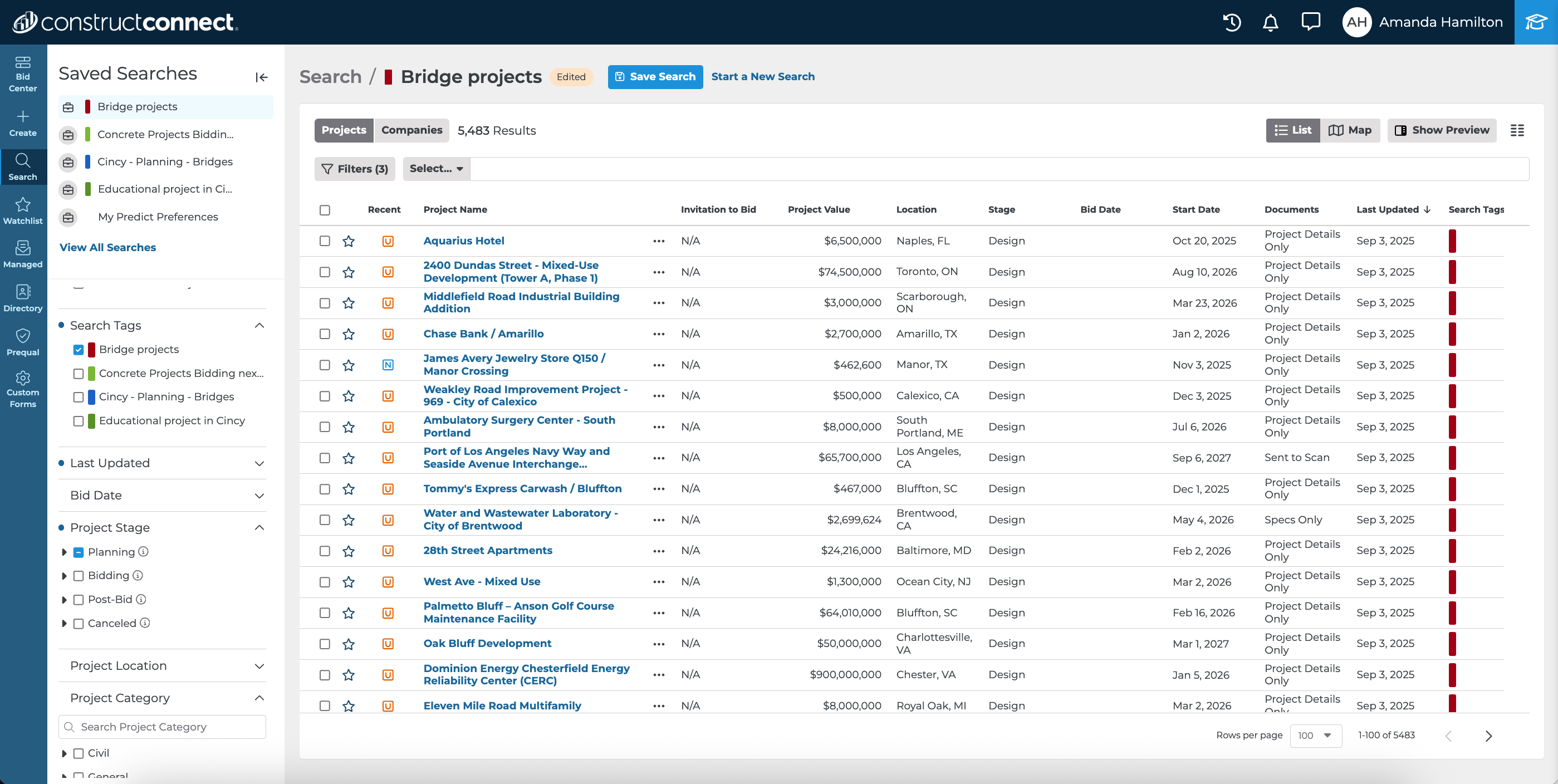Enable the Bidding stage checkbox
Image resolution: width=1558 pixels, height=784 pixels.
(78, 576)
